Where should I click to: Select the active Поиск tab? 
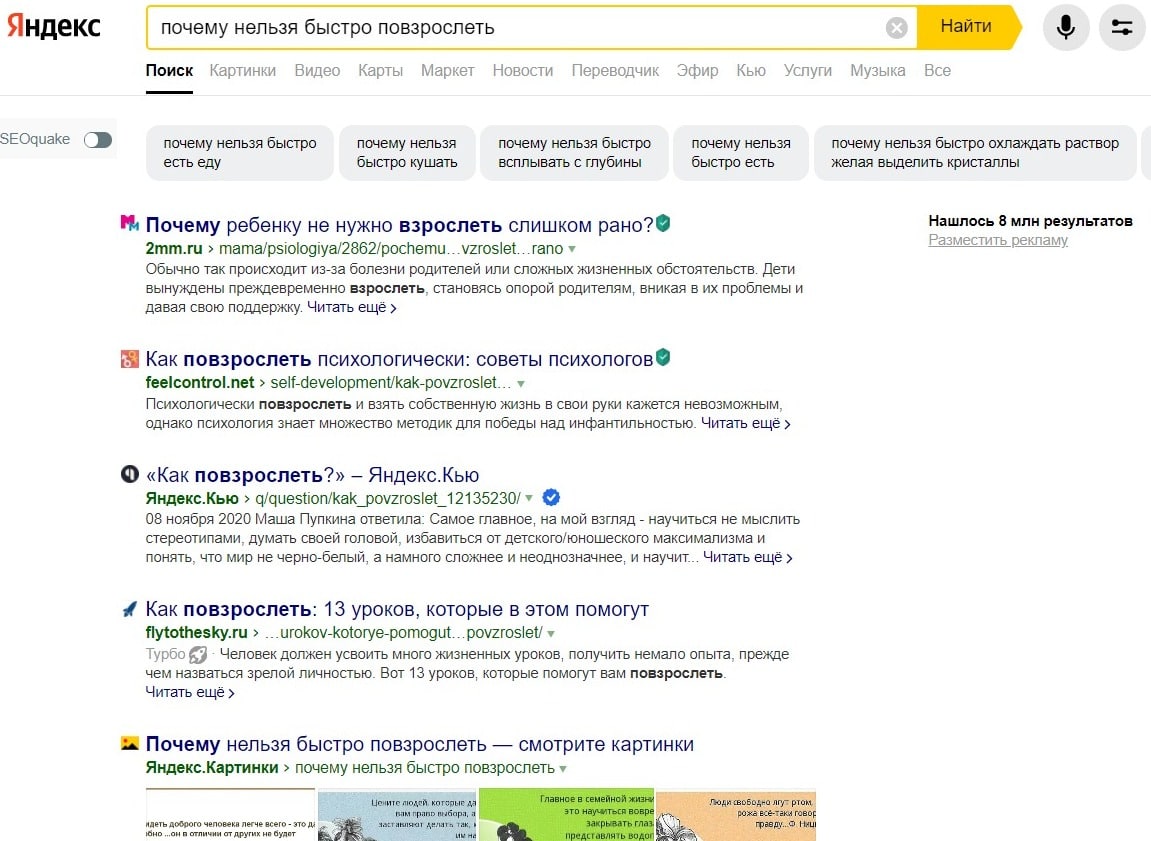(x=169, y=70)
